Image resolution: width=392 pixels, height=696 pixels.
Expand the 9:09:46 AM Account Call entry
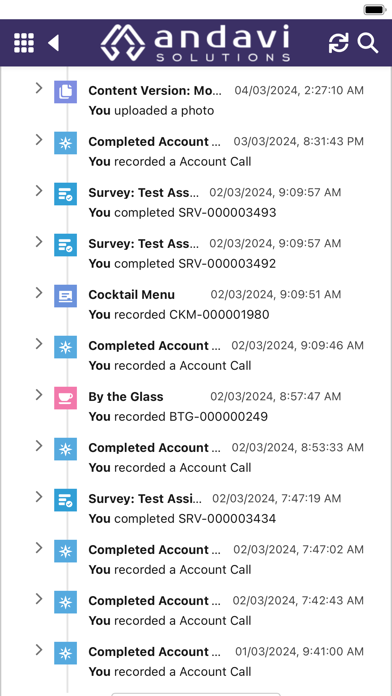(39, 344)
